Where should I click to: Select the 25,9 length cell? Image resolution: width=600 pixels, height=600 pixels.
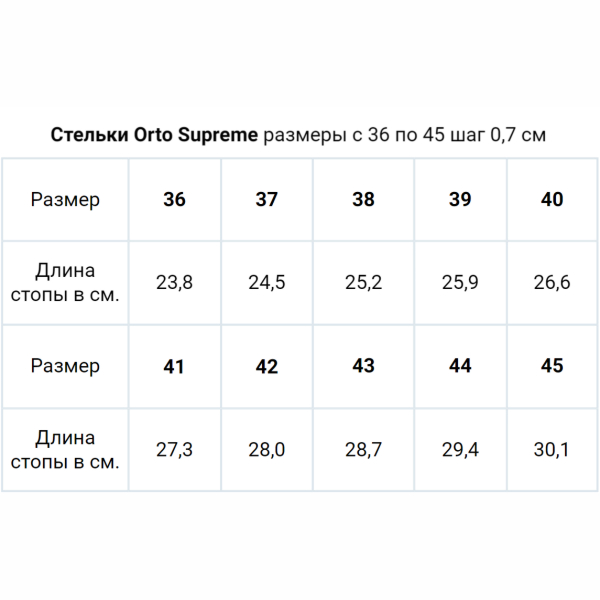click(460, 282)
